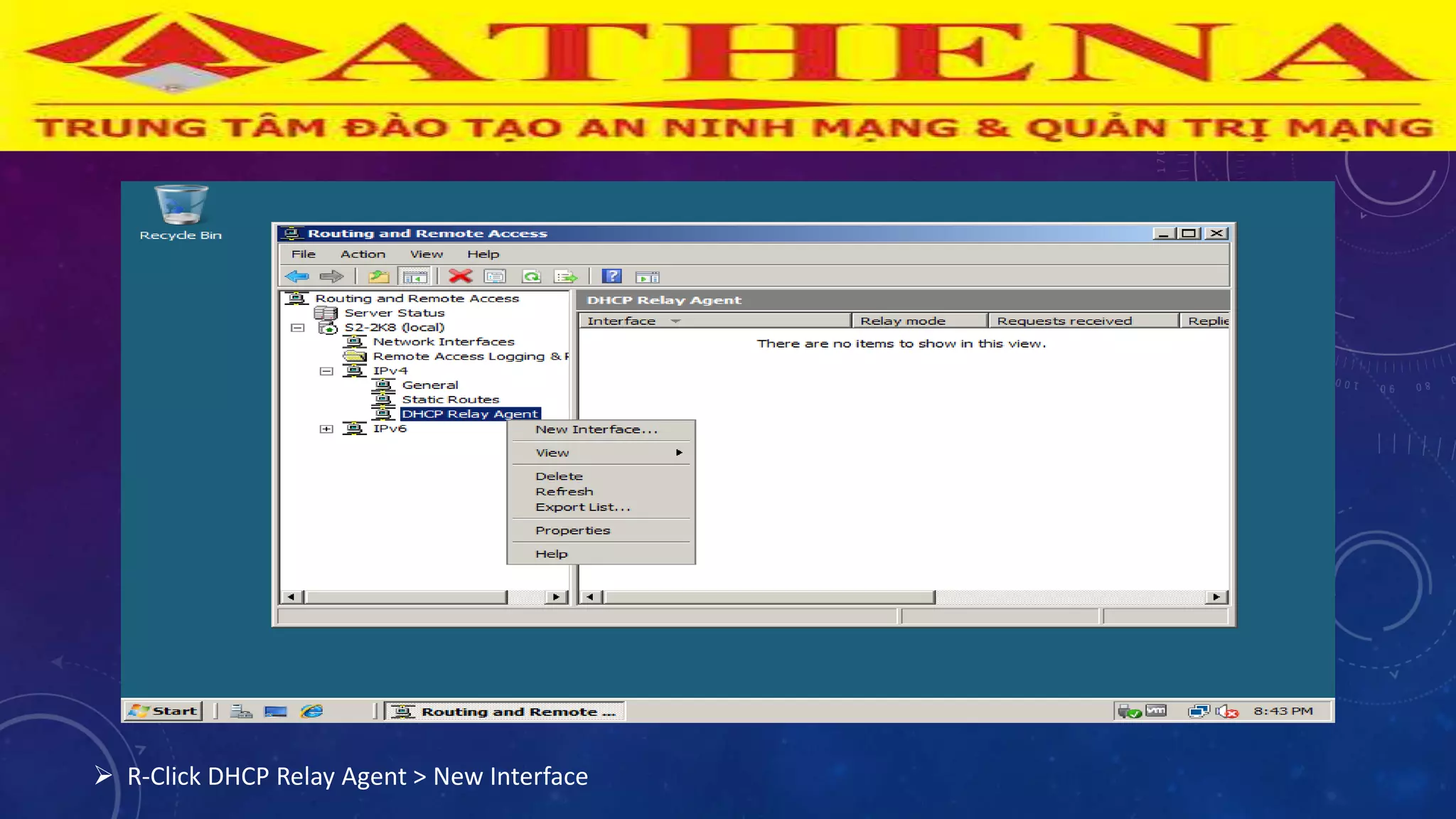Image resolution: width=1456 pixels, height=819 pixels.
Task: Click the details pane scroll right arrow
Action: pos(1216,597)
